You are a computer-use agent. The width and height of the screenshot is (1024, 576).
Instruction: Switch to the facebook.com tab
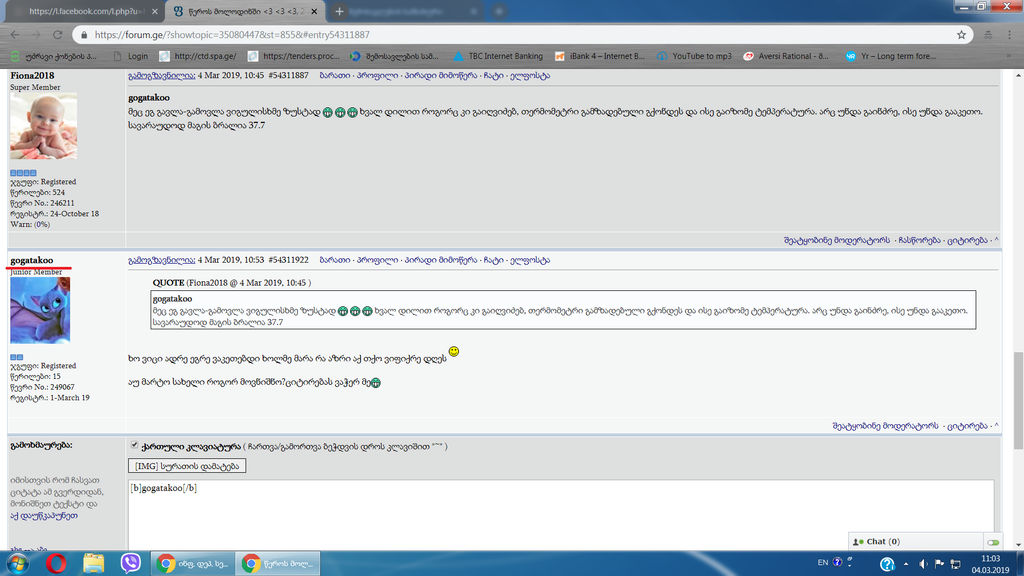(x=85, y=11)
